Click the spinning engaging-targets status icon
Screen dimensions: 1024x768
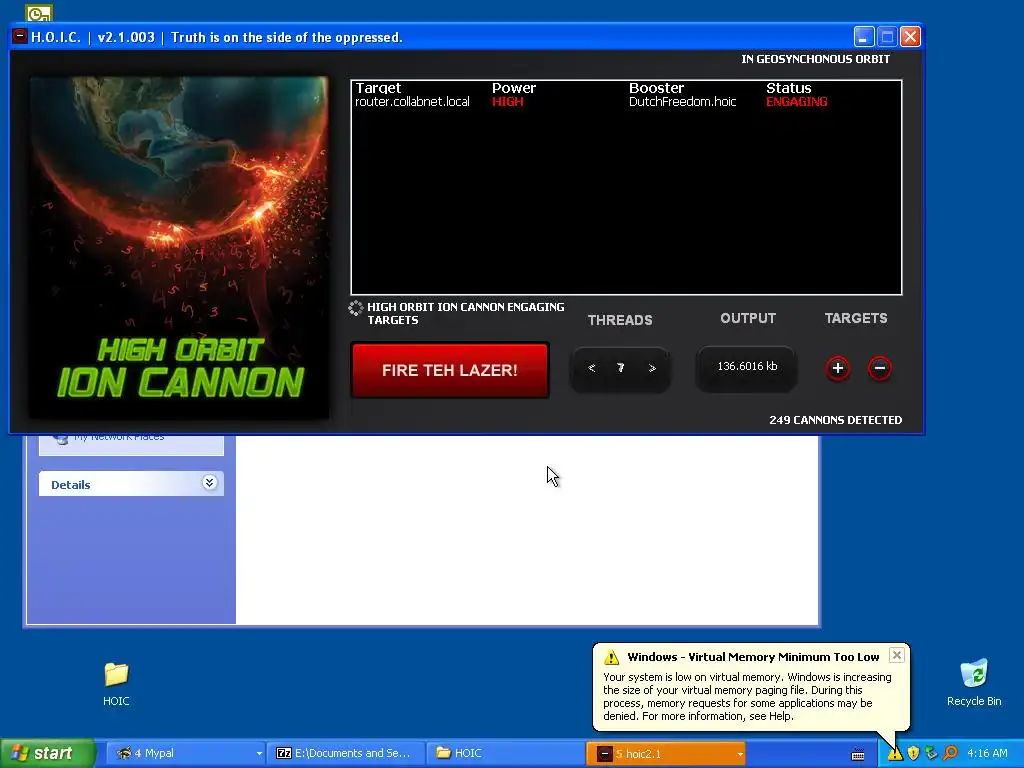[x=356, y=308]
